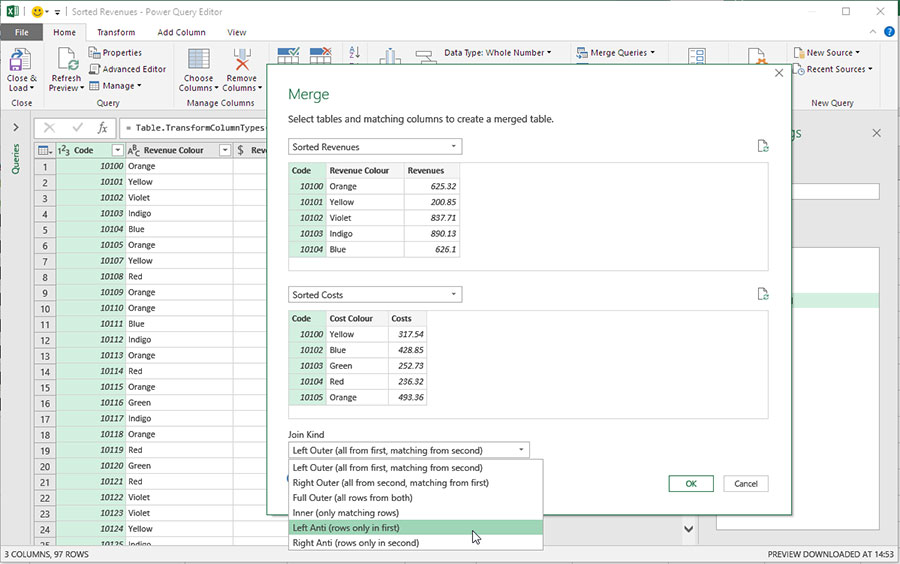Open the Data Type: Whole Number dropdown
This screenshot has height=564, width=900.
click(497, 52)
